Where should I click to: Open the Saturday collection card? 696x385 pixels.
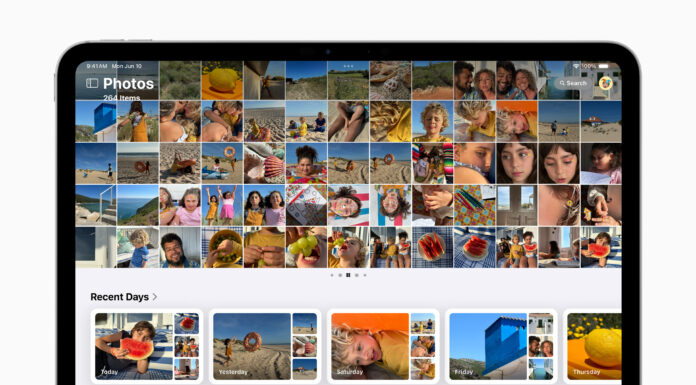pos(383,346)
